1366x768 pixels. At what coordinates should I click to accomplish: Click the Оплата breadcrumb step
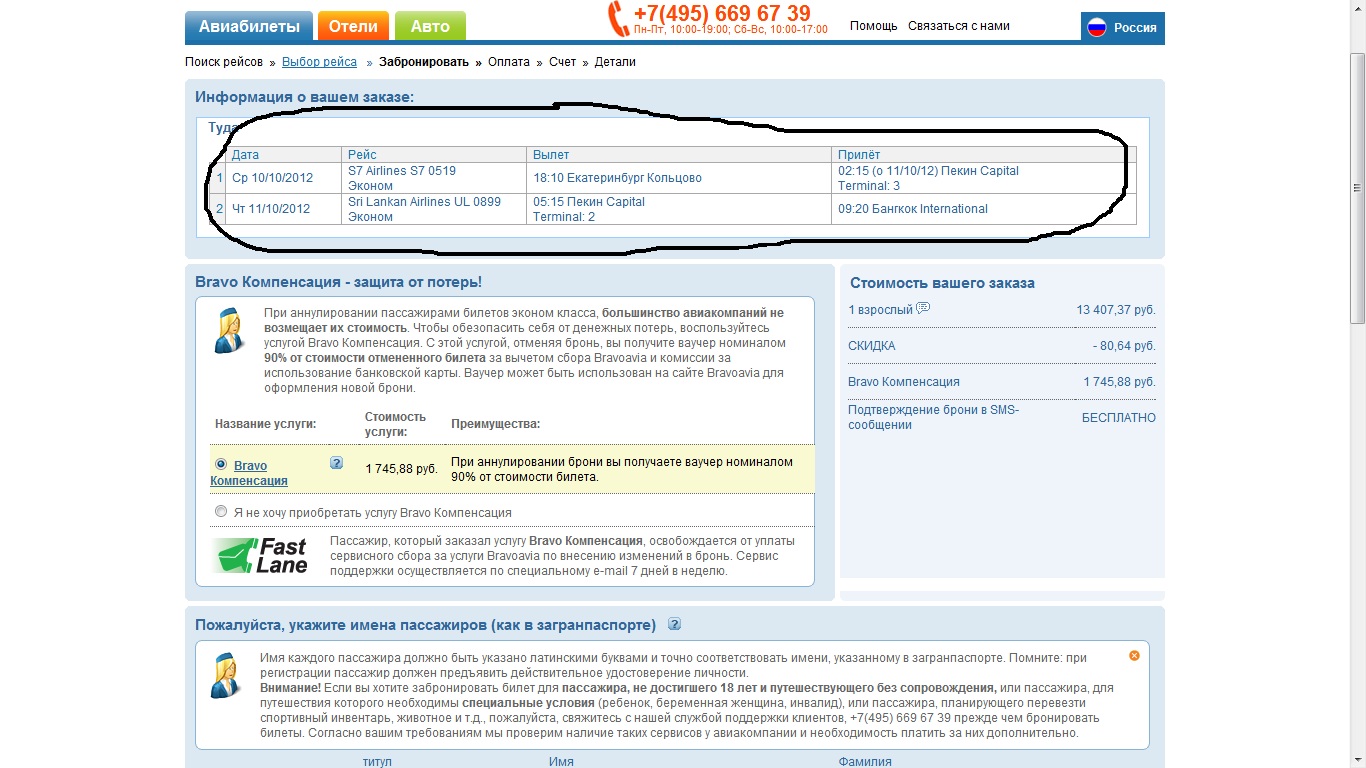pyautogui.click(x=509, y=62)
